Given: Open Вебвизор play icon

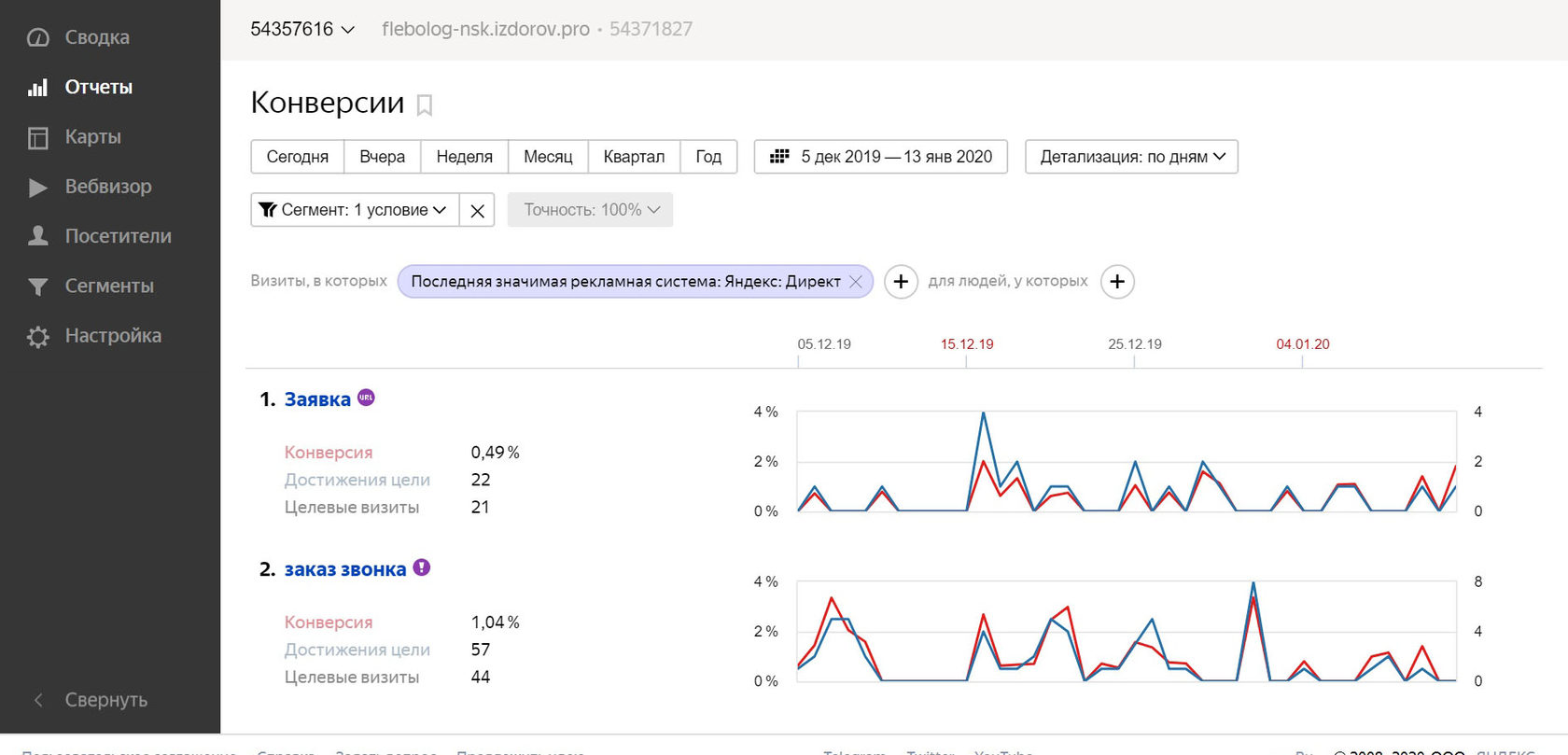Looking at the screenshot, I should [x=37, y=187].
